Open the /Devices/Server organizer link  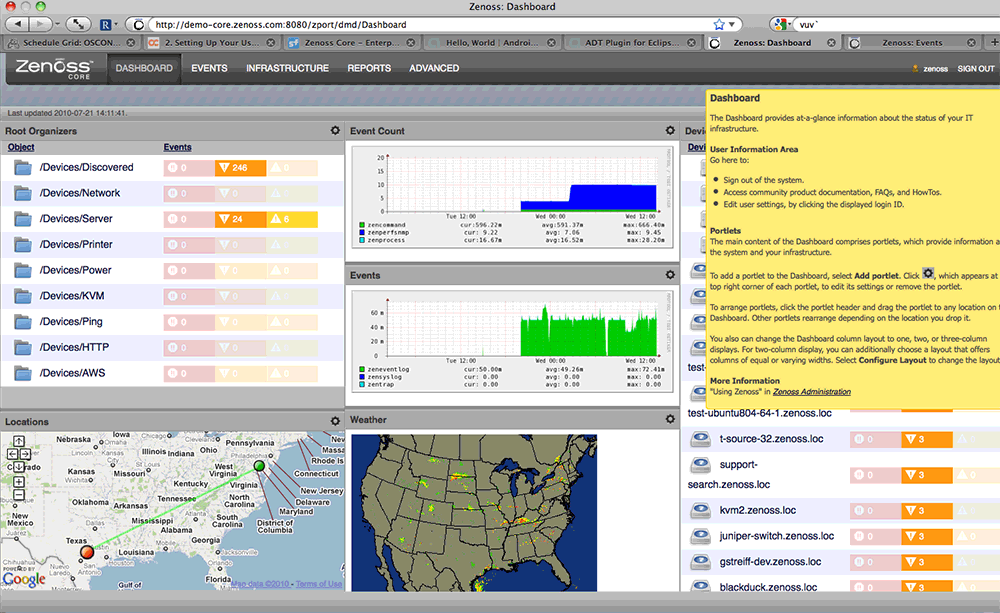(76, 219)
